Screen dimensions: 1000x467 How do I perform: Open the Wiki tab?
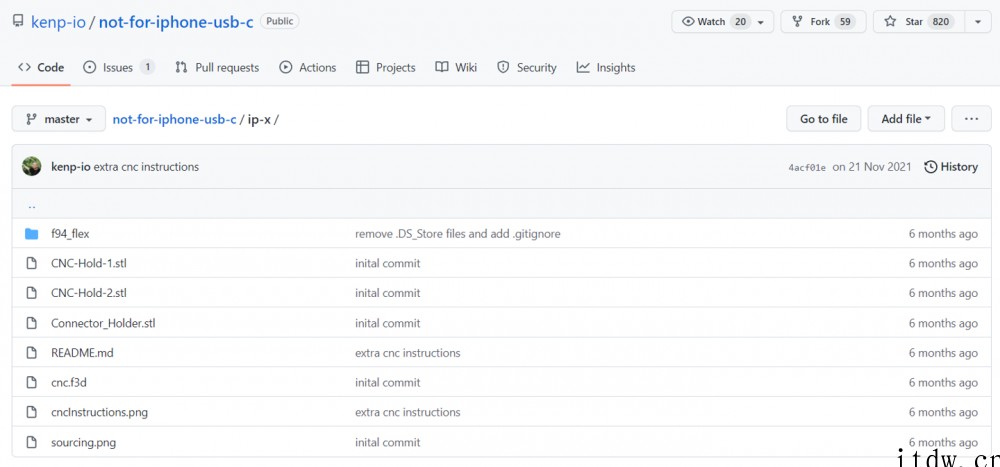tap(456, 68)
